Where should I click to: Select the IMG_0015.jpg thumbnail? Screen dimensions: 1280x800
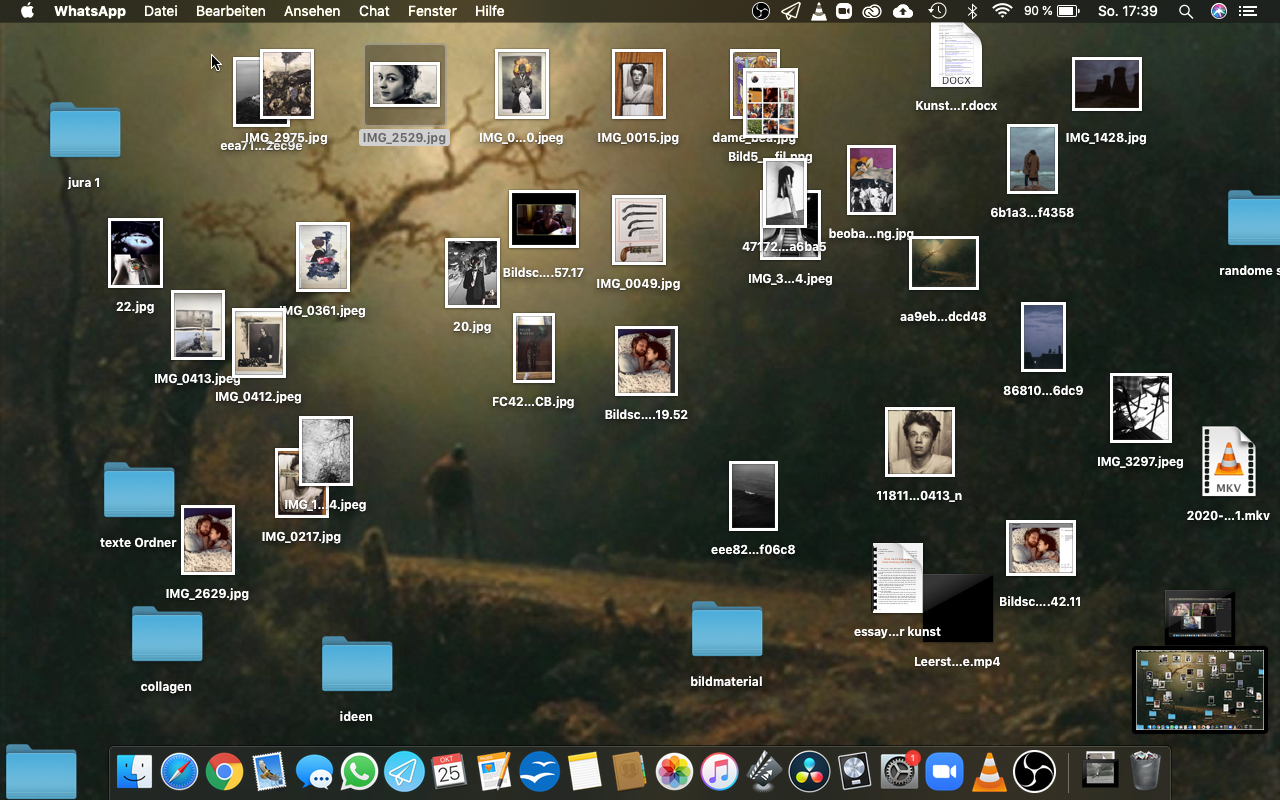[x=638, y=85]
